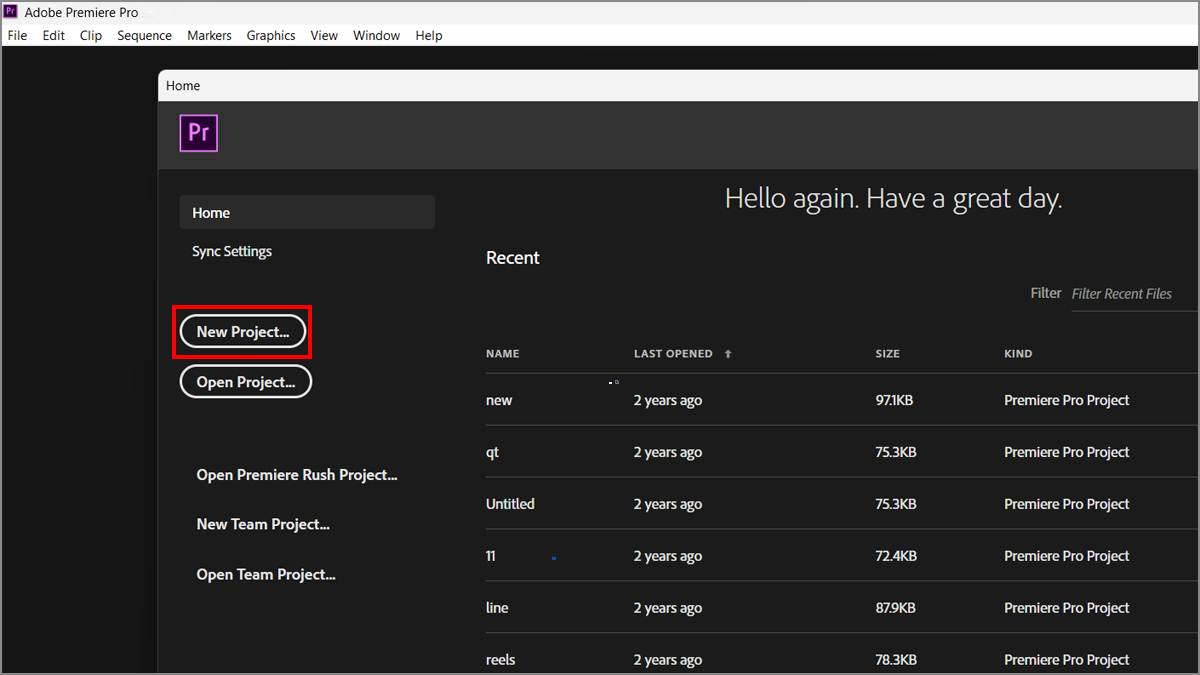Open the recent project named reels
Screen dimensions: 1200x675
tap(501, 660)
